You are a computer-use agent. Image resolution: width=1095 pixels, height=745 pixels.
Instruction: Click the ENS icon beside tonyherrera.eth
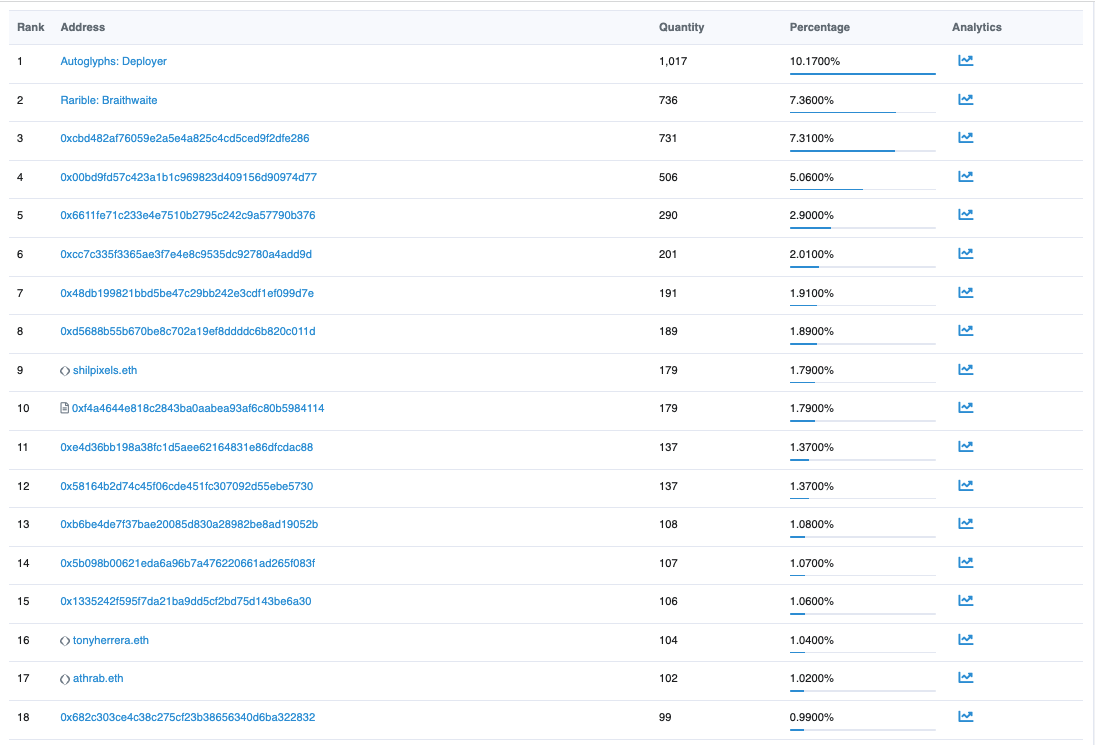(65, 641)
